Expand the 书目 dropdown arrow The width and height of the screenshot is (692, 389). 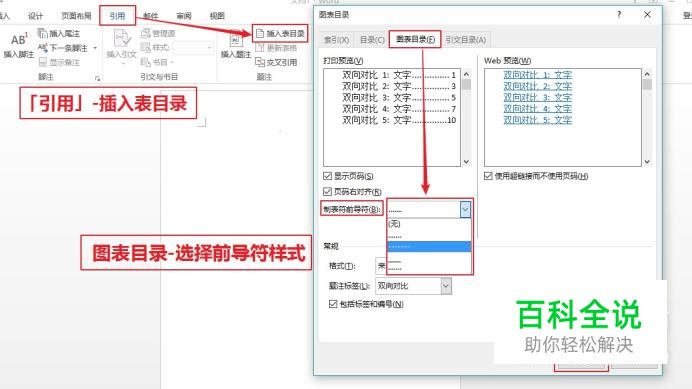click(x=172, y=62)
